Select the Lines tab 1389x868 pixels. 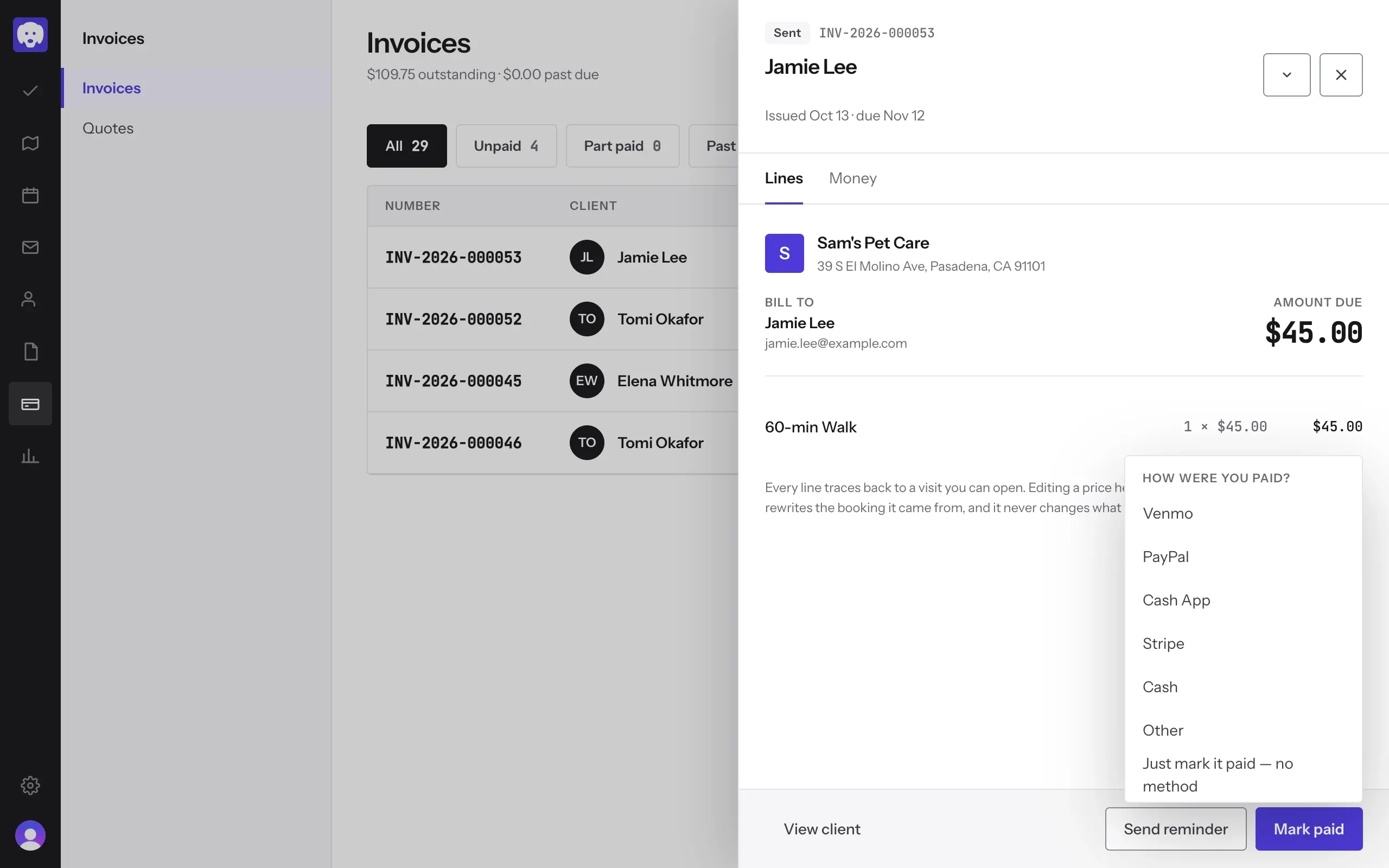point(783,178)
